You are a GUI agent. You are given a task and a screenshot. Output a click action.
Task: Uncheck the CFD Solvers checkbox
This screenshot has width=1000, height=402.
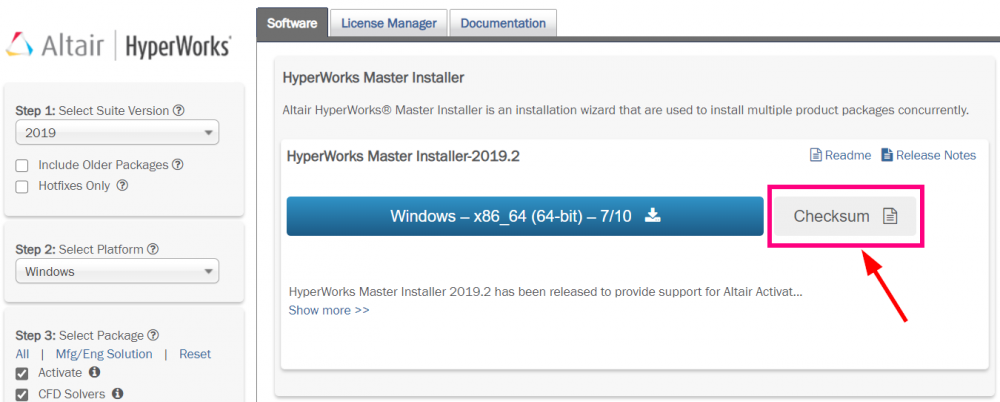tap(22, 394)
